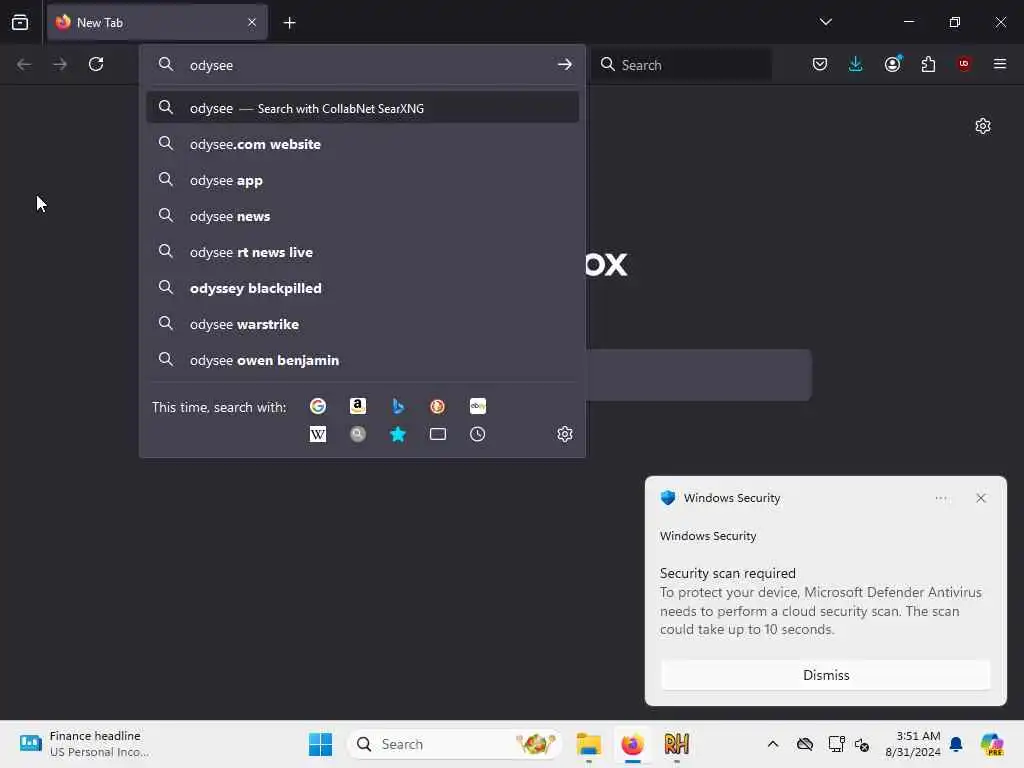Screen dimensions: 1024x768
Task: Search this time with Bing
Action: pos(398,406)
